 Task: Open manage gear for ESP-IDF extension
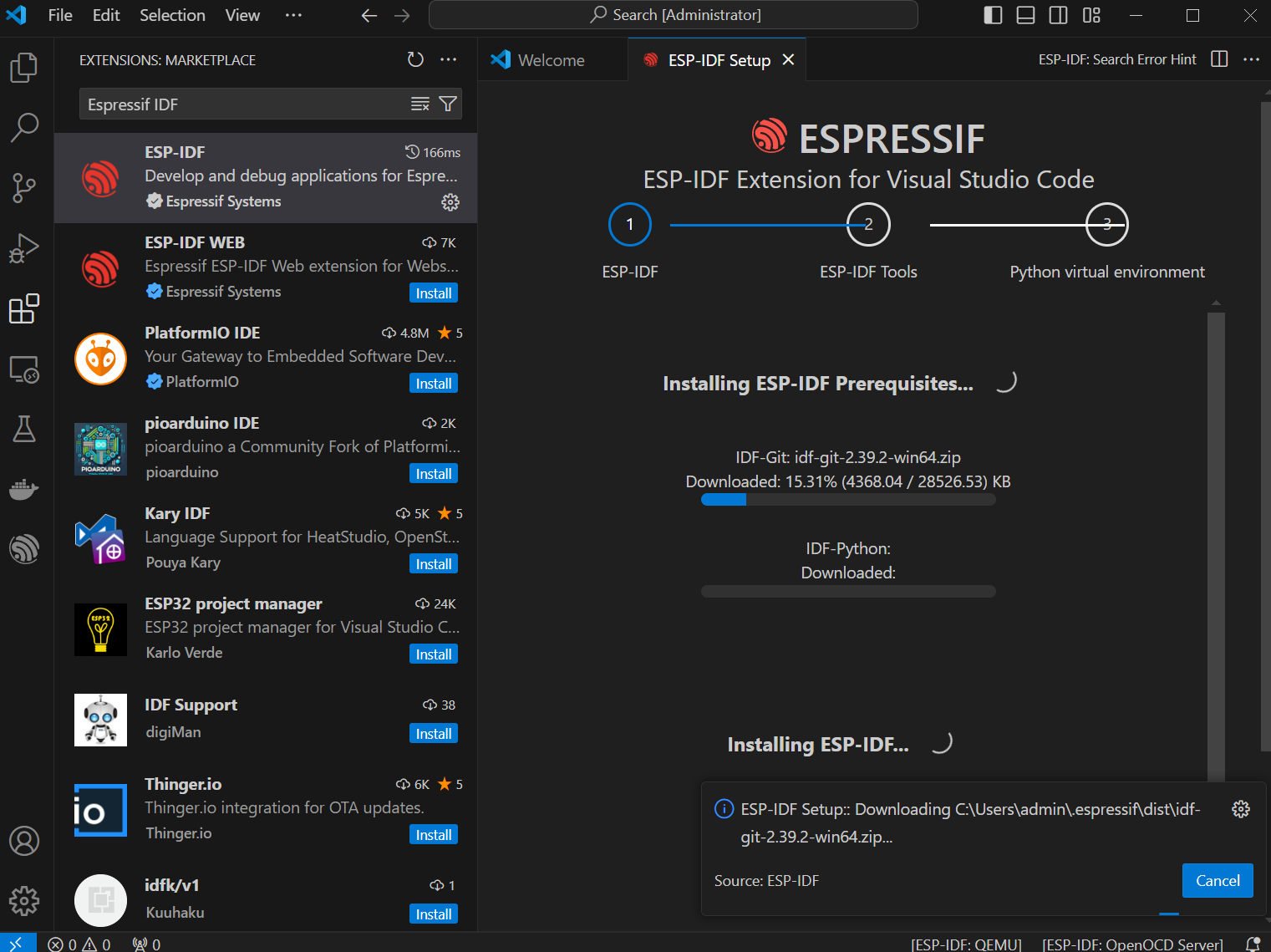(x=450, y=202)
